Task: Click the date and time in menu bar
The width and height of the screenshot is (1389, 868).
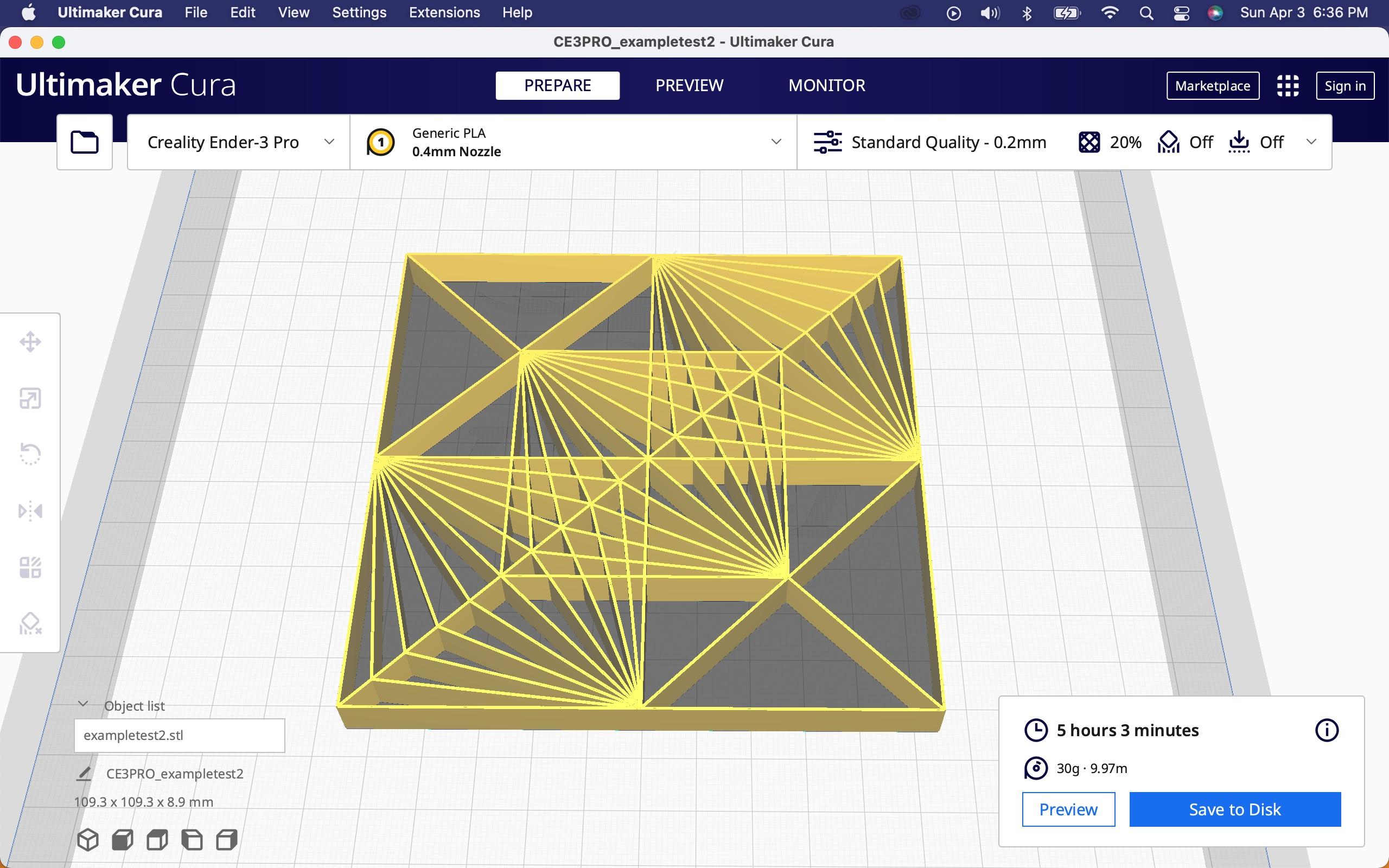Action: click(x=1303, y=12)
